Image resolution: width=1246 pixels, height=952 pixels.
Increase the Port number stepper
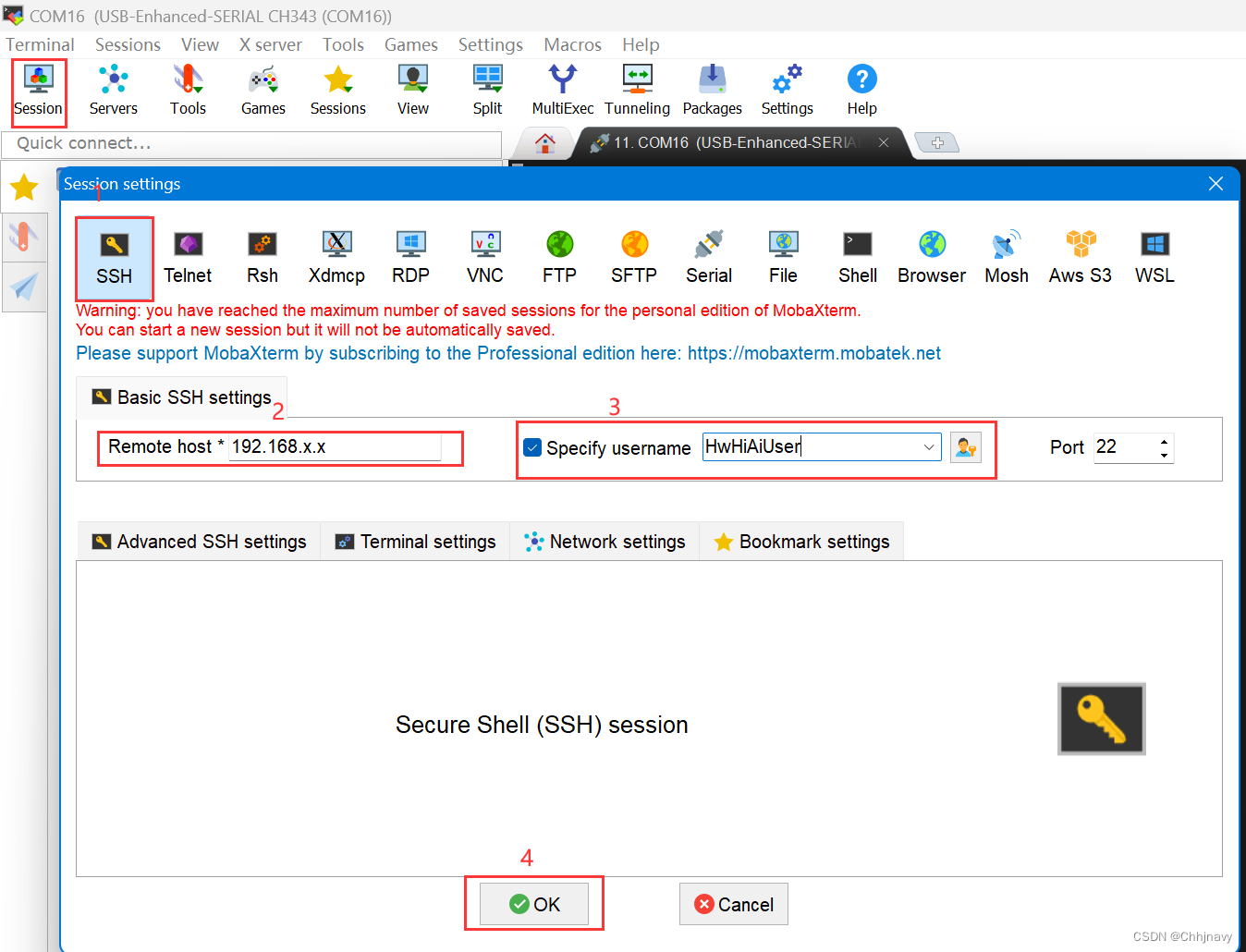pos(1165,441)
